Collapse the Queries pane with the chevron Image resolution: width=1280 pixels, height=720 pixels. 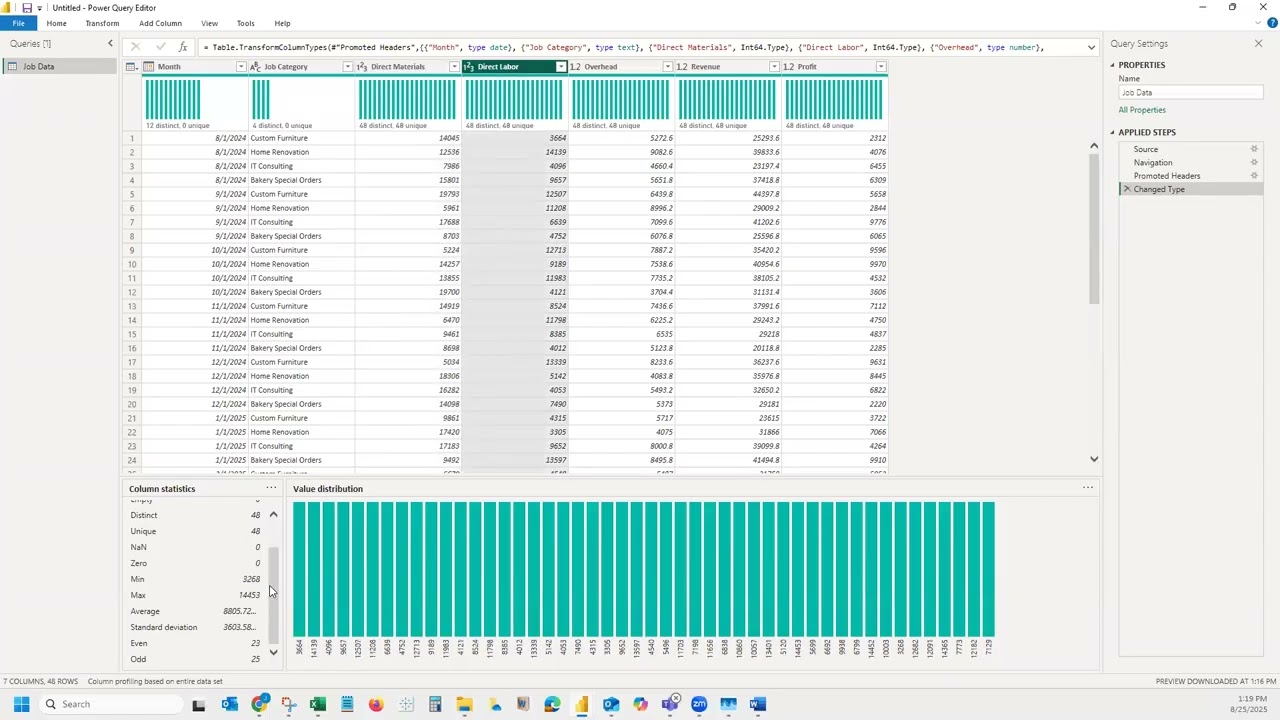[110, 43]
